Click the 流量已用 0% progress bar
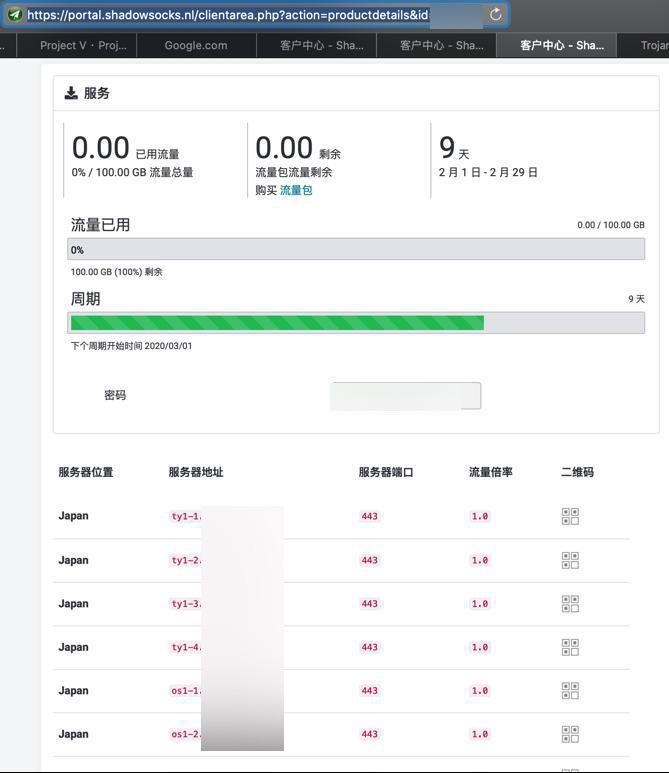The height and width of the screenshot is (773, 669). click(356, 249)
